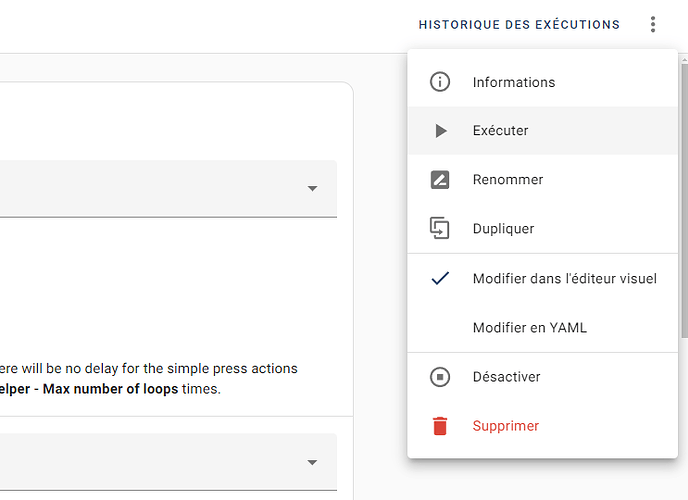The image size is (688, 500).
Task: Open the three-dot overflow menu
Action: click(653, 25)
